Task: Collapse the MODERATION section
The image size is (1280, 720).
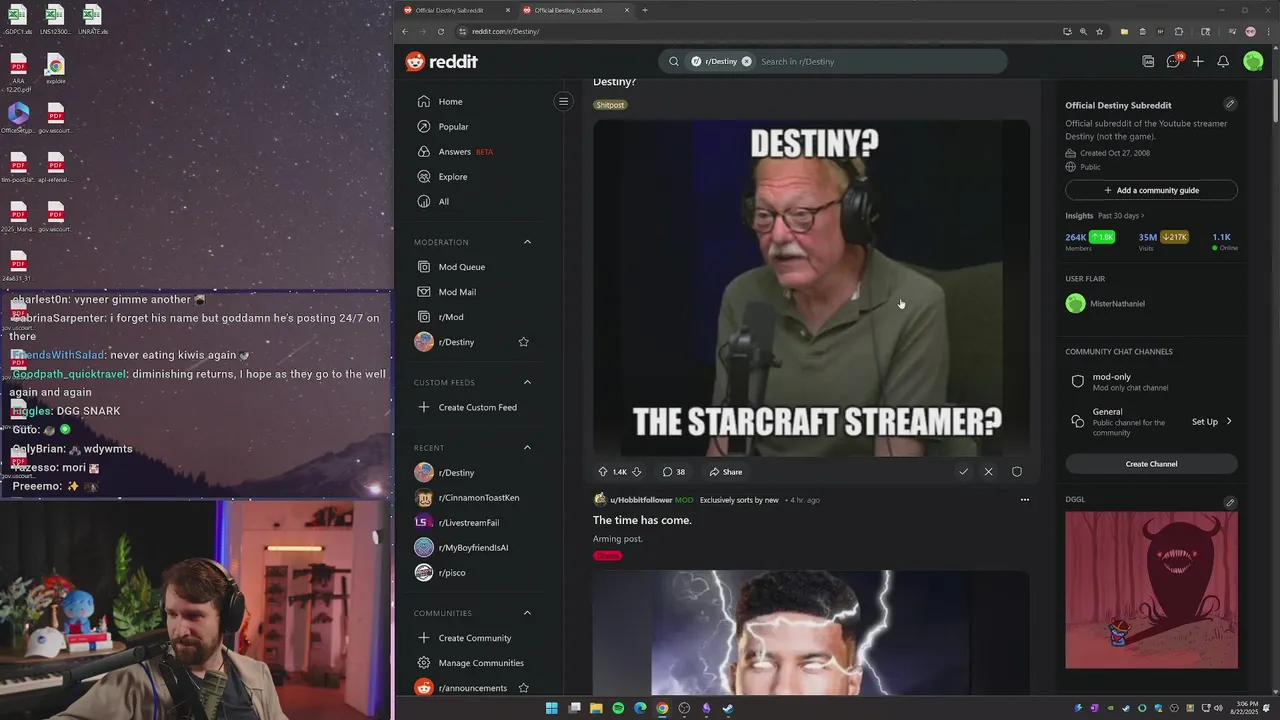Action: pos(527,242)
